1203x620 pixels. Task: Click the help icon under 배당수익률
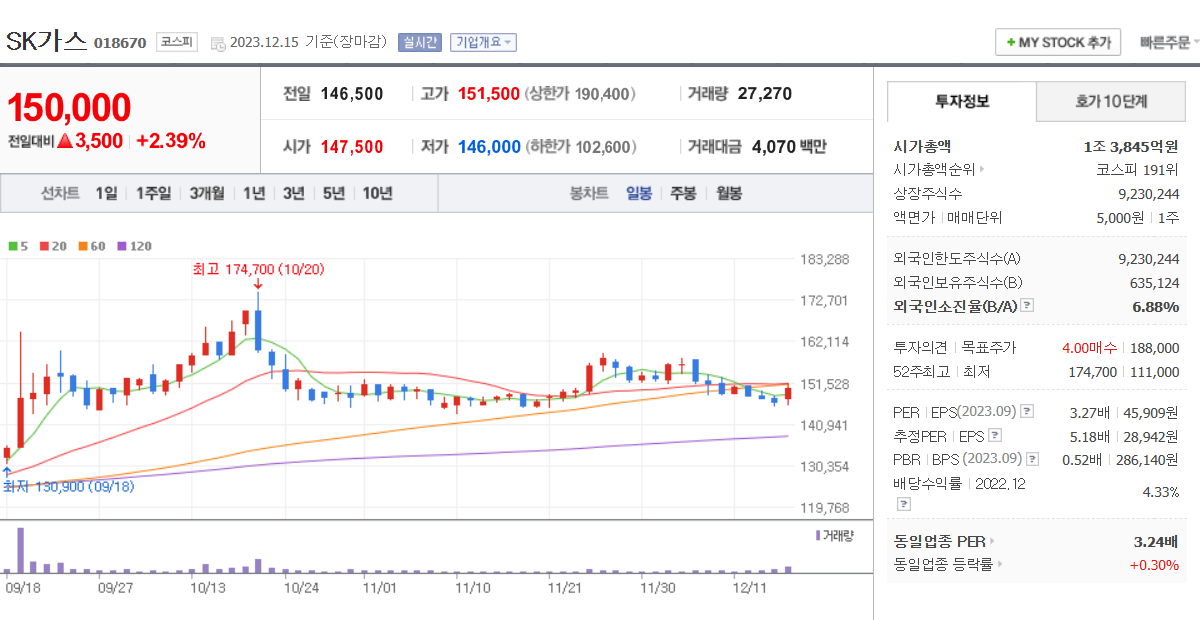(904, 503)
